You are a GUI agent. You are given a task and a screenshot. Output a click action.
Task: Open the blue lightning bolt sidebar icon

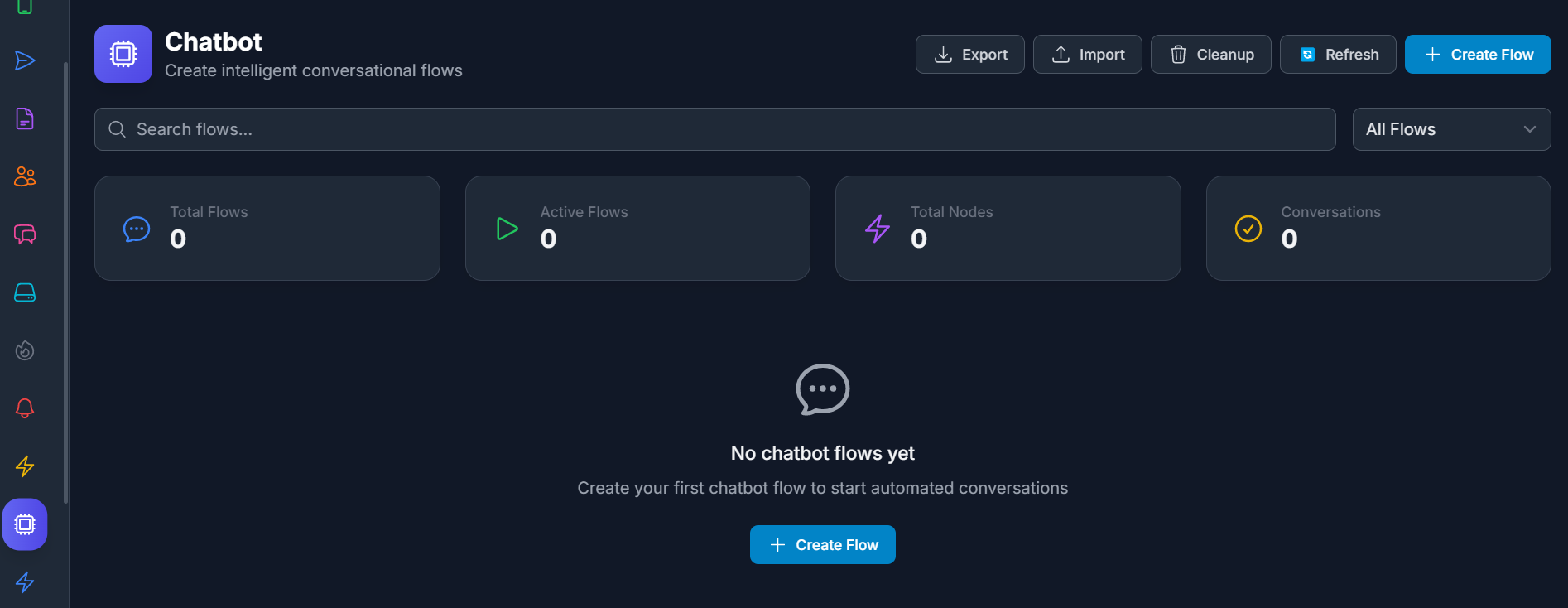point(25,582)
